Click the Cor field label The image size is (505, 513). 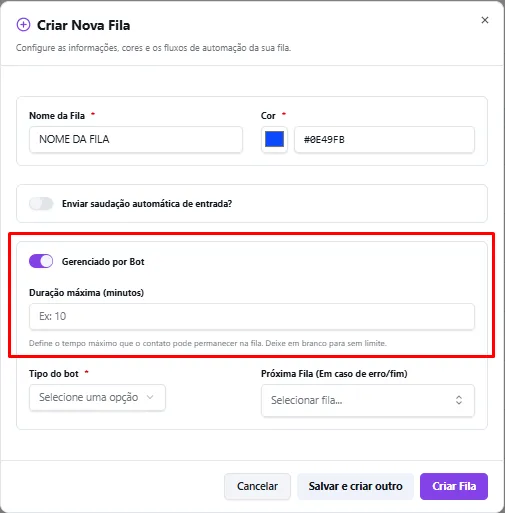point(268,116)
